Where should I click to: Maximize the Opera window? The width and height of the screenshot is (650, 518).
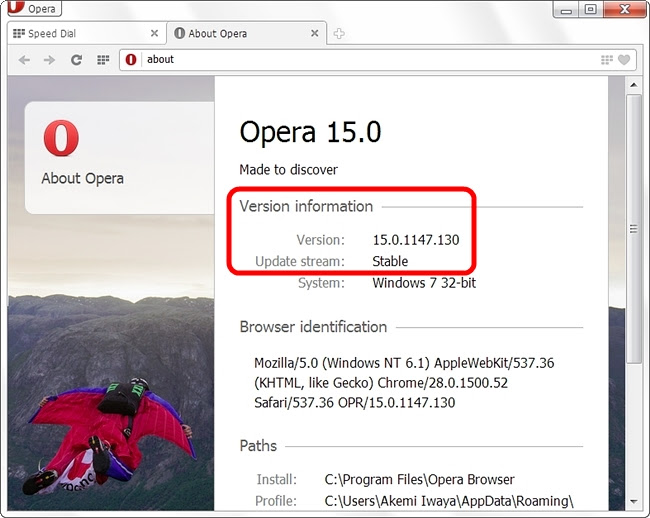[591, 9]
